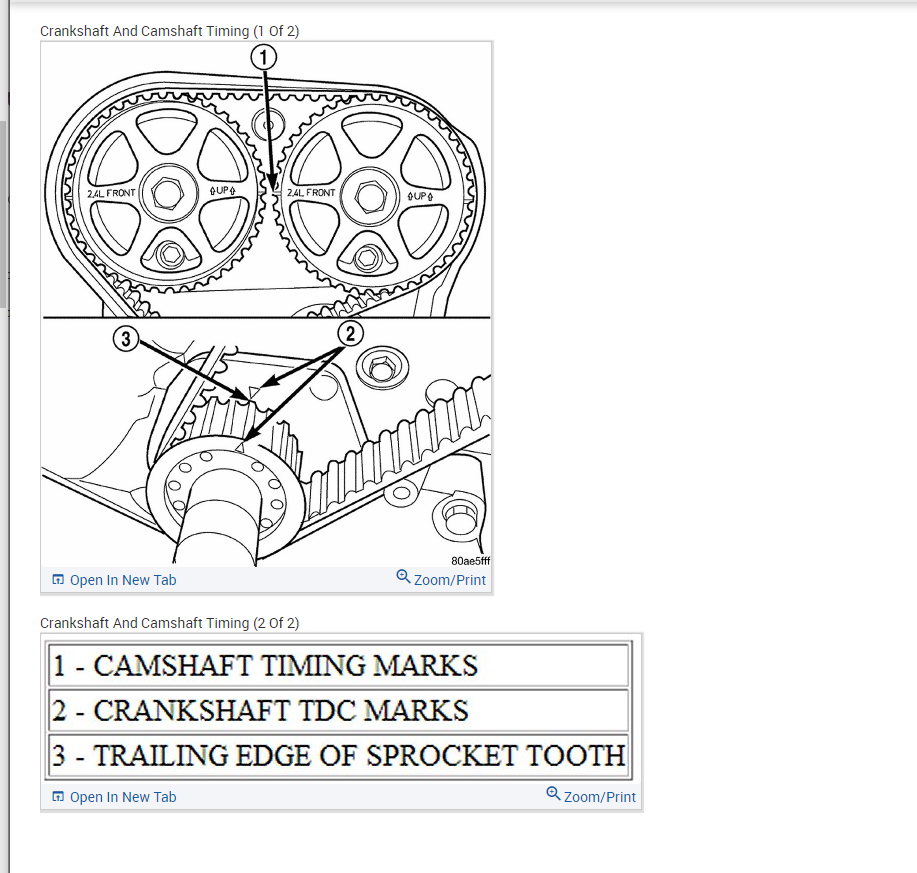This screenshot has width=917, height=873.
Task: Click the '2 - CRANKSHAFT TDC MARKS' legend row
Action: 339,710
